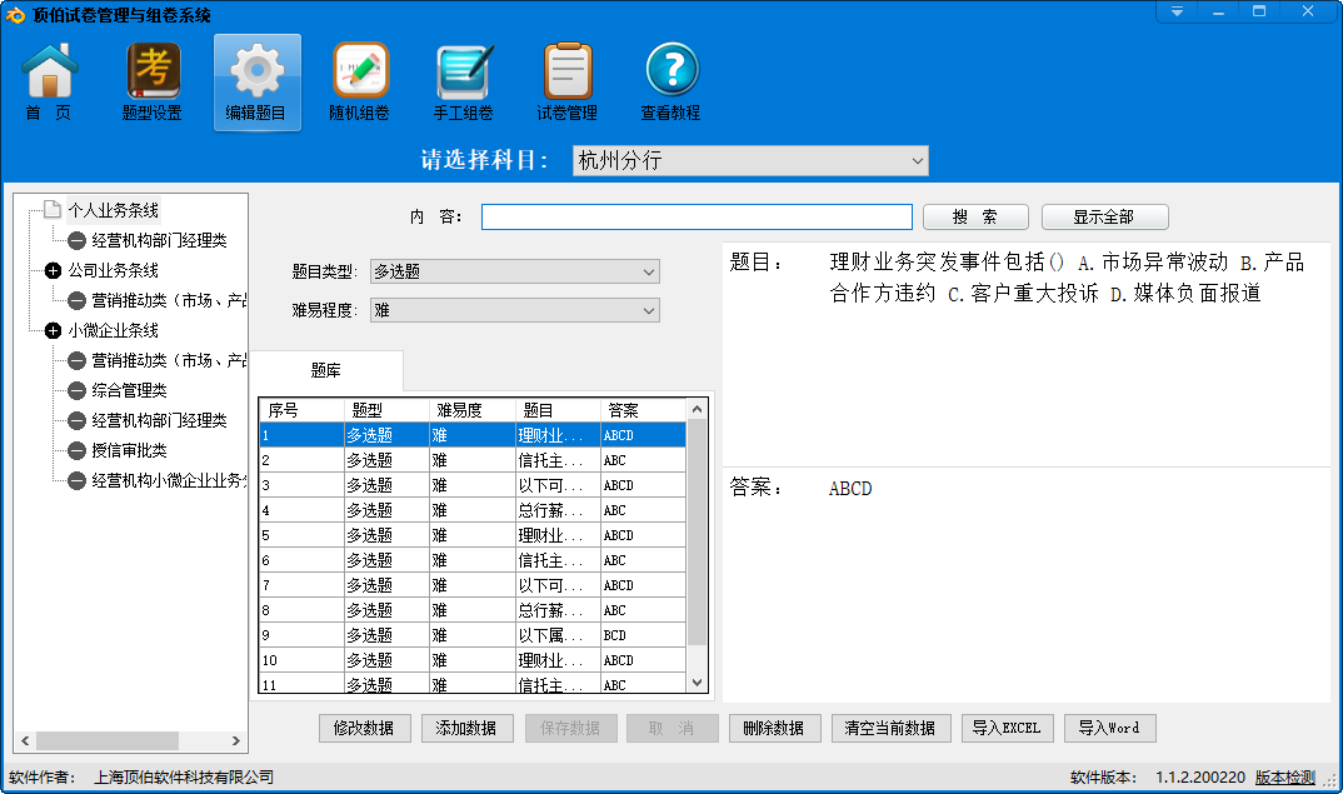Click the 搜索 button
Image resolution: width=1343 pixels, height=794 pixels.
pos(976,217)
